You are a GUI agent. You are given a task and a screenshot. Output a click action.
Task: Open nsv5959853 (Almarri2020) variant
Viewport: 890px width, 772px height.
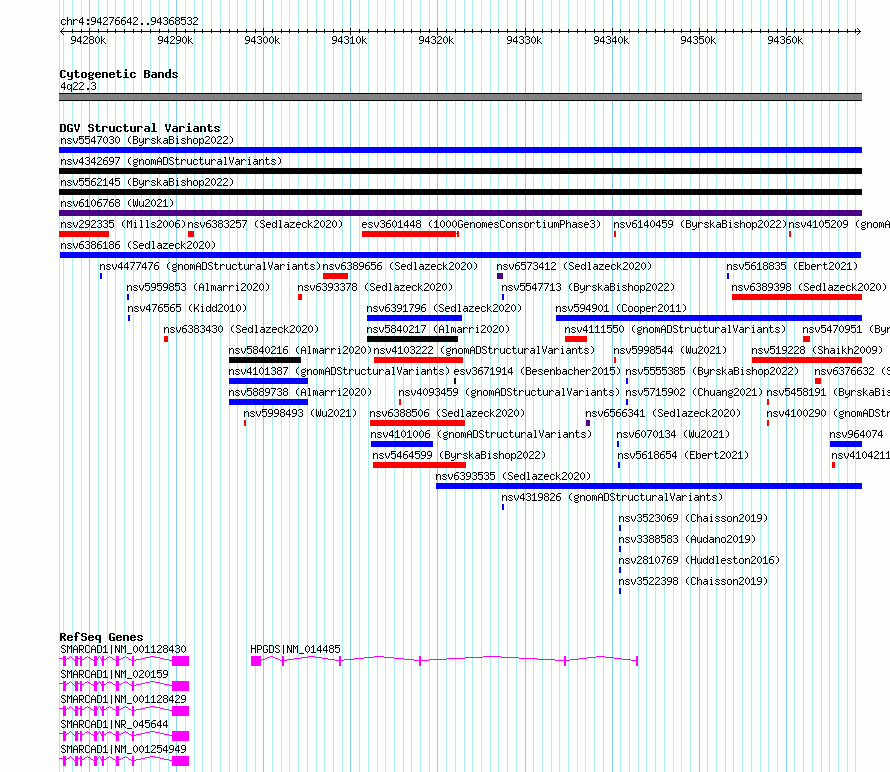[x=198, y=287]
